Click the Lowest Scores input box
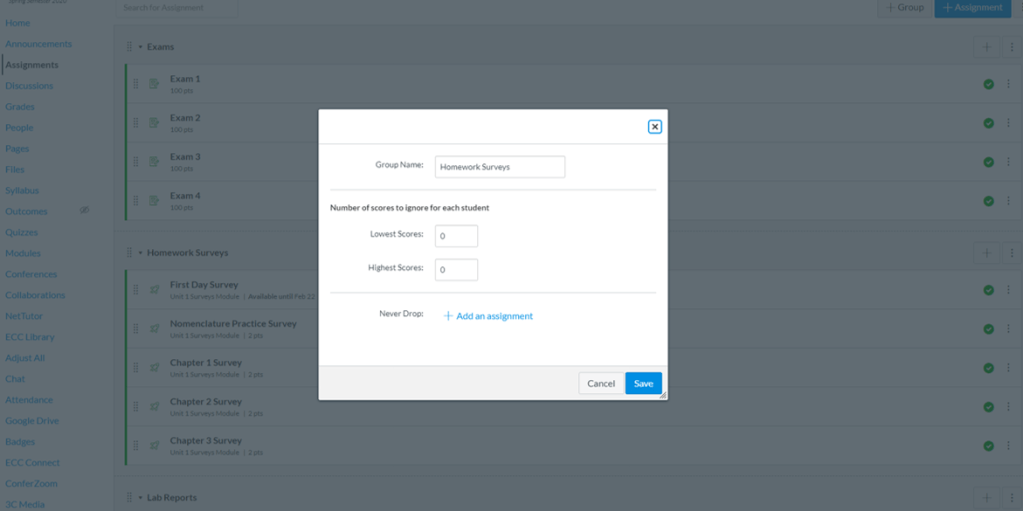The width and height of the screenshot is (1023, 511). click(x=456, y=236)
